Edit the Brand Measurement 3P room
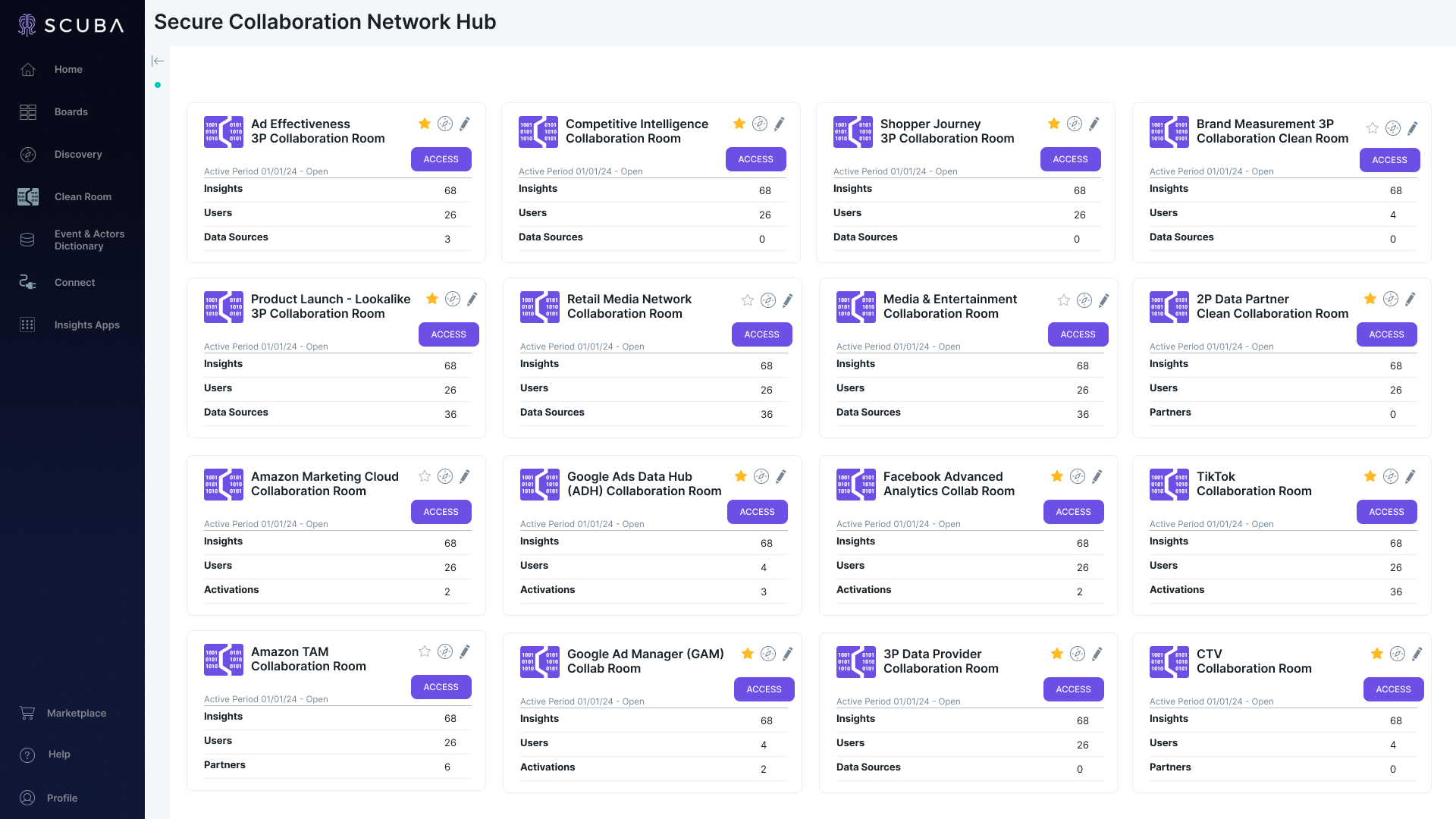 (x=1413, y=128)
